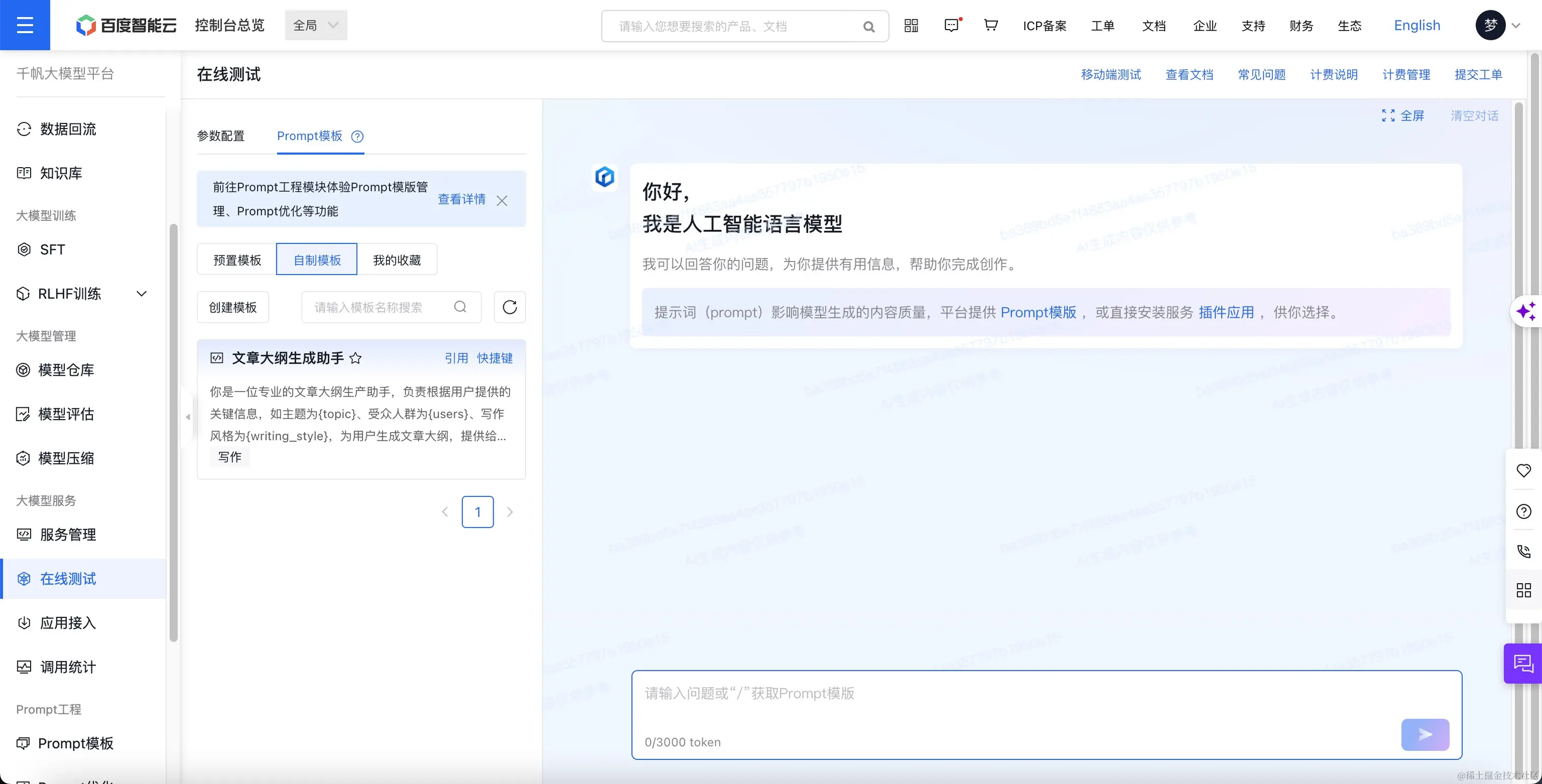
Task: Open the message notifications icon
Action: coord(951,25)
